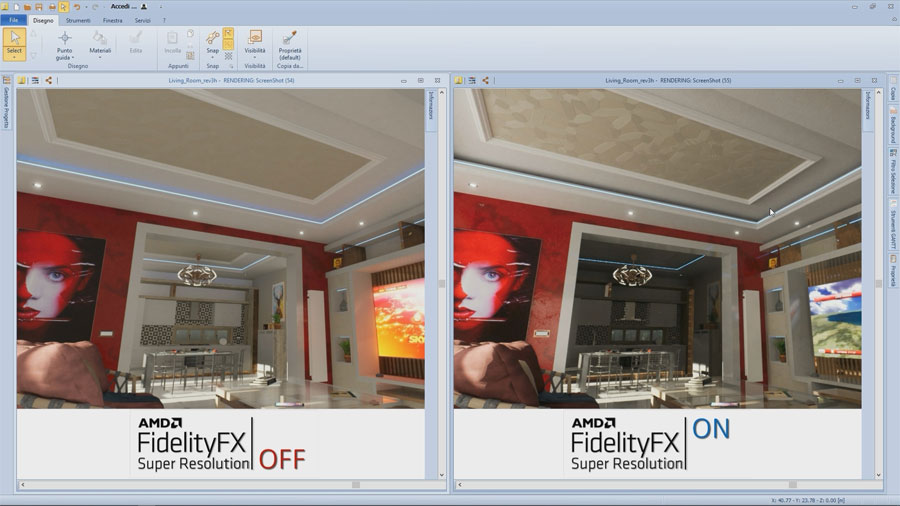The width and height of the screenshot is (900, 506).
Task: Open a file with the folder icon
Action: pyautogui.click(x=28, y=7)
